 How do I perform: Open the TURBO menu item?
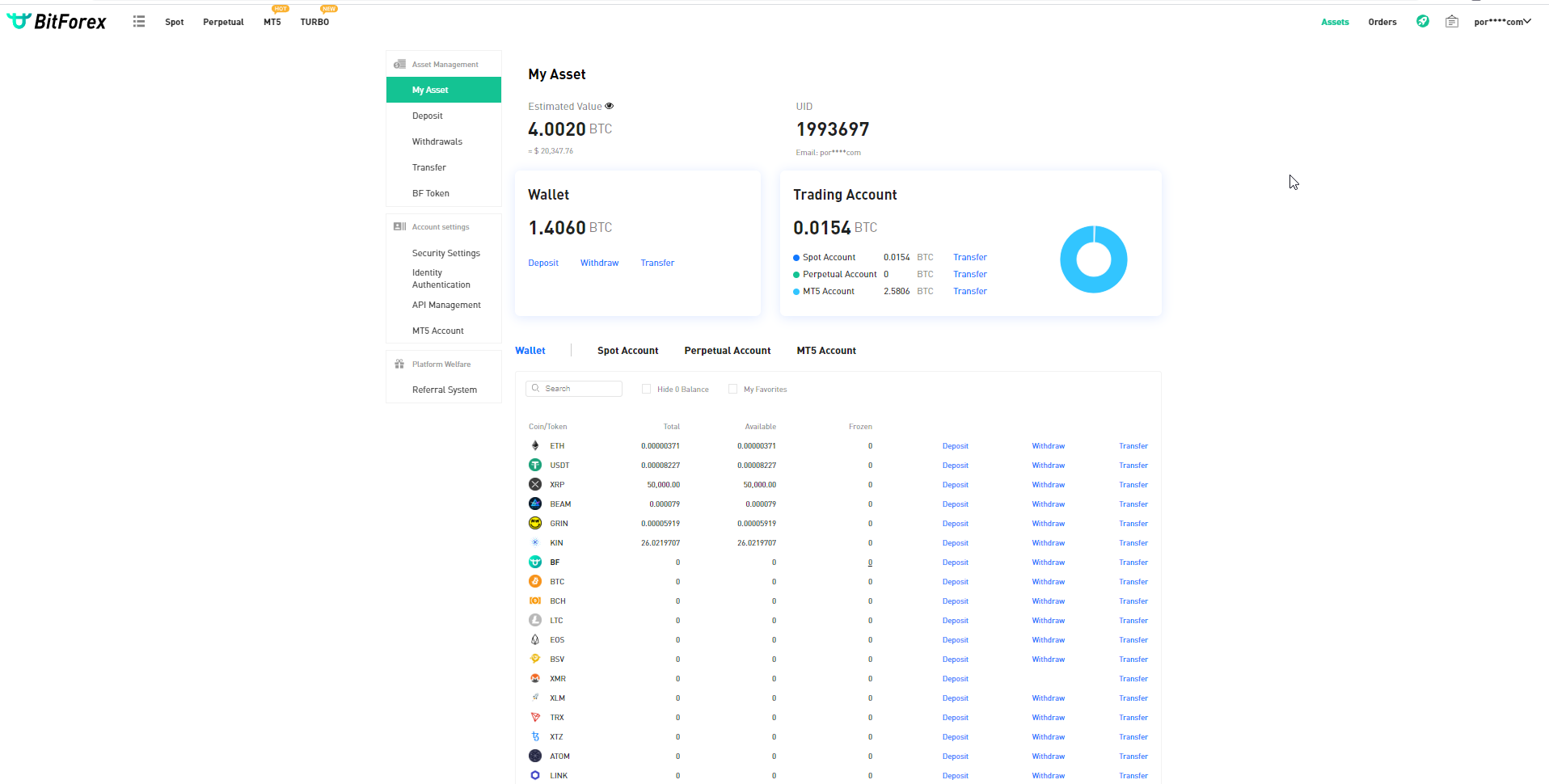(x=314, y=22)
